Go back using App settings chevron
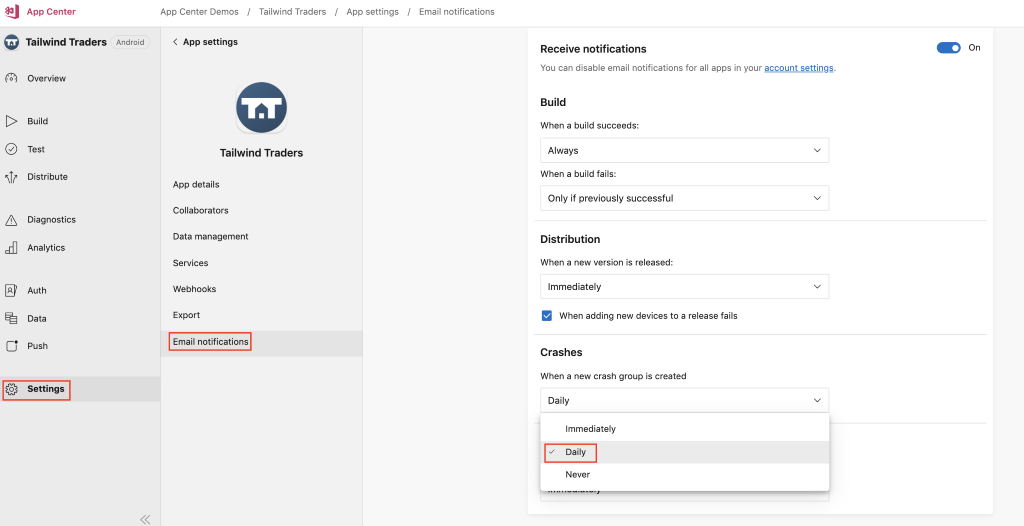The width and height of the screenshot is (1024, 526). (x=175, y=42)
